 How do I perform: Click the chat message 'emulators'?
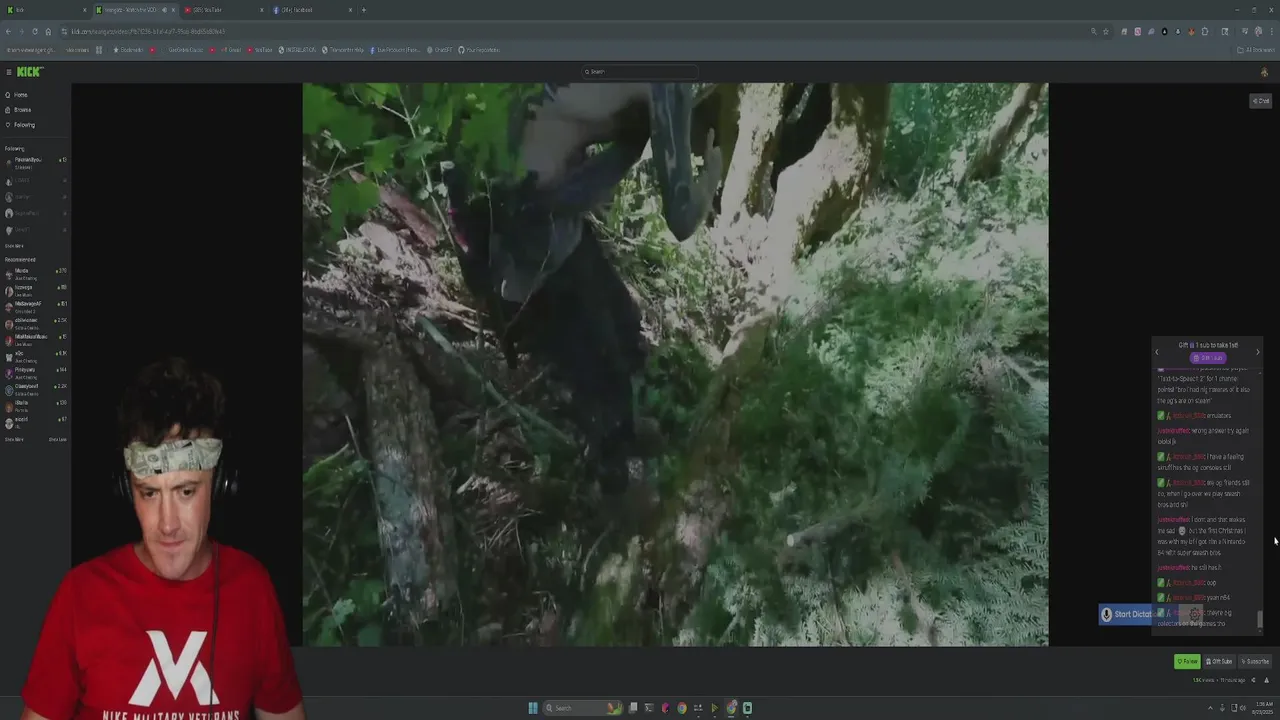pyautogui.click(x=1218, y=416)
